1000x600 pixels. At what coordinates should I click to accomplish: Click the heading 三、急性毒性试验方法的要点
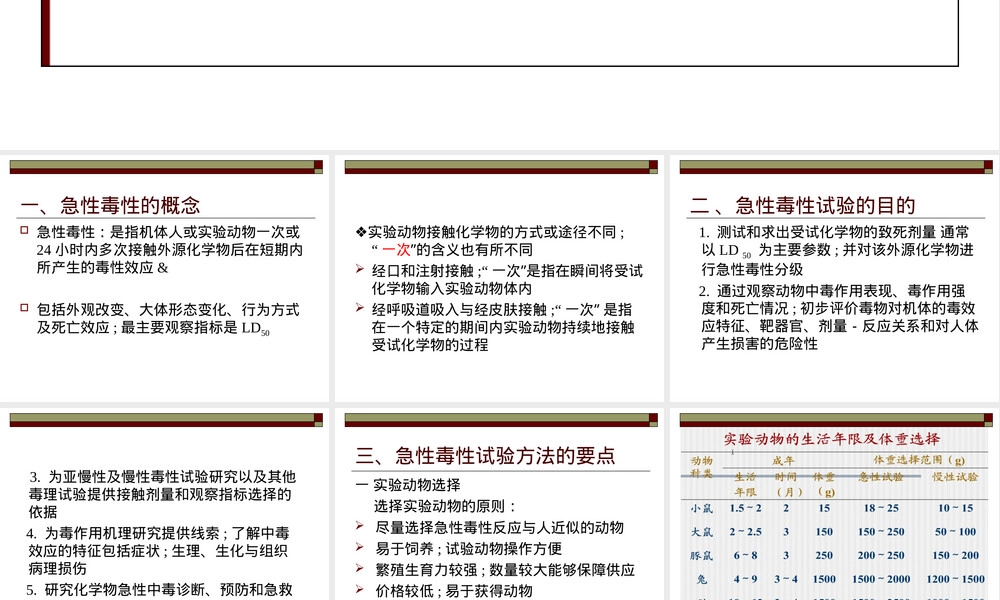tap(485, 455)
